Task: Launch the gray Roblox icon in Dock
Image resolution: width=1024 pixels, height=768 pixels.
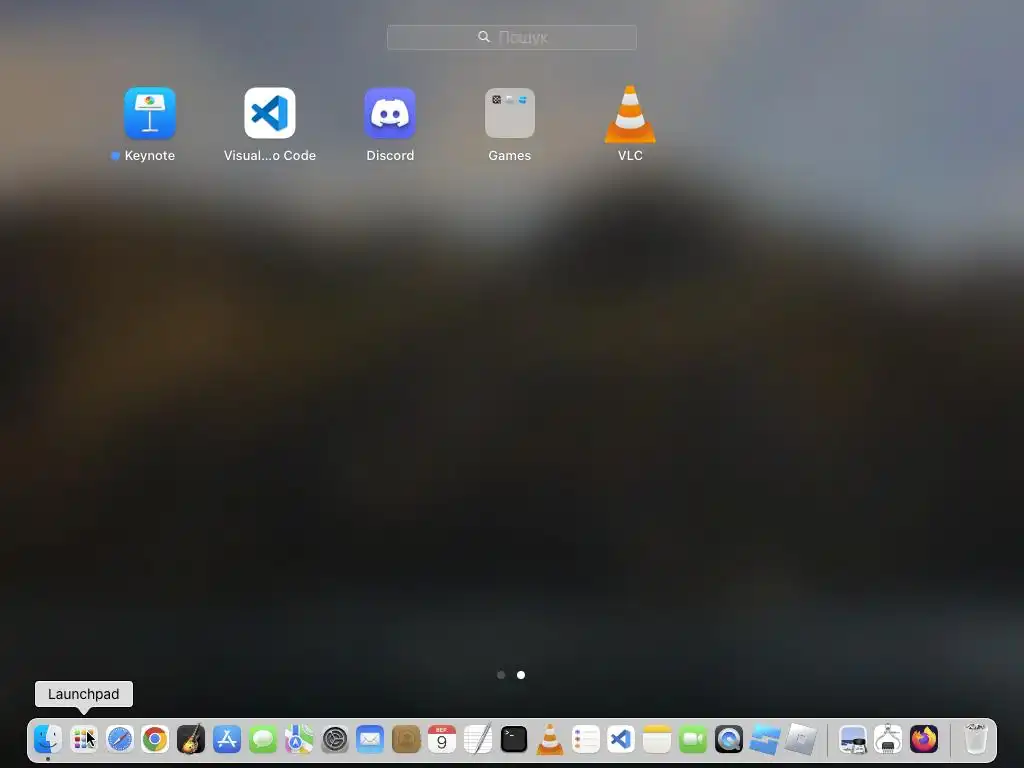Action: [801, 739]
